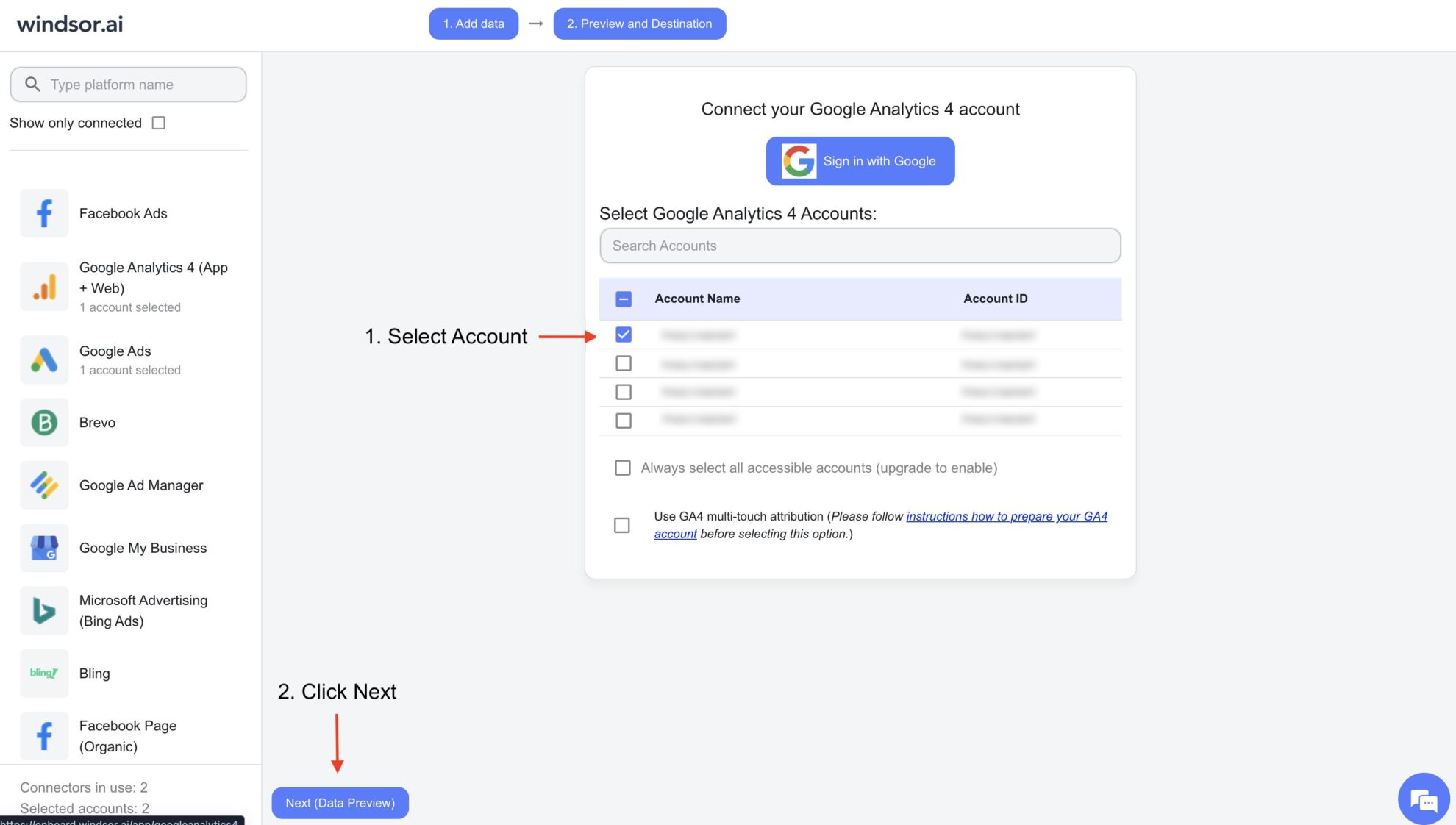Select Facebook Ads text label
The width and height of the screenshot is (1456, 825).
coord(124,213)
